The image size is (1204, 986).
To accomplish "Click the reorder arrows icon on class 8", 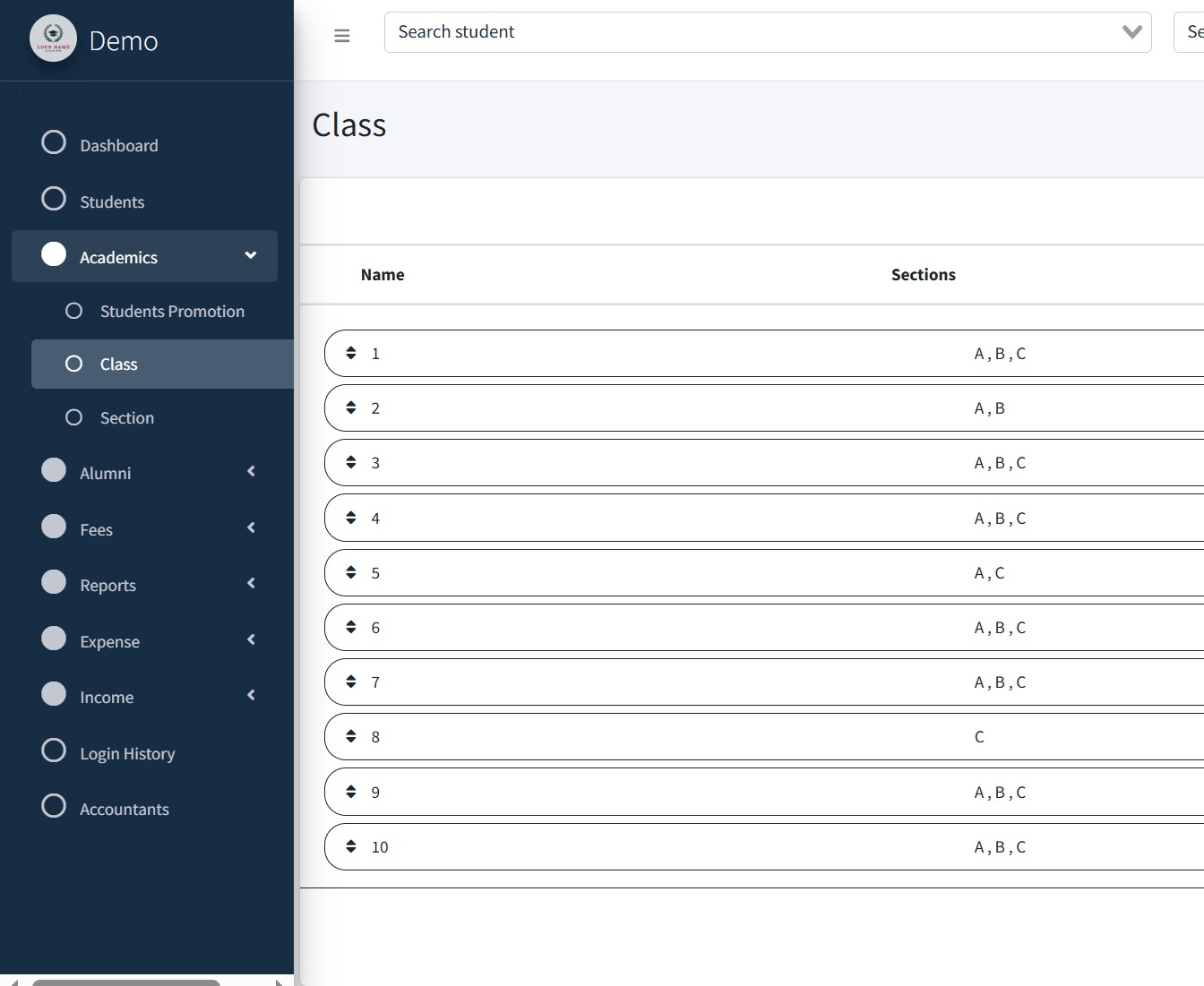I will point(351,736).
